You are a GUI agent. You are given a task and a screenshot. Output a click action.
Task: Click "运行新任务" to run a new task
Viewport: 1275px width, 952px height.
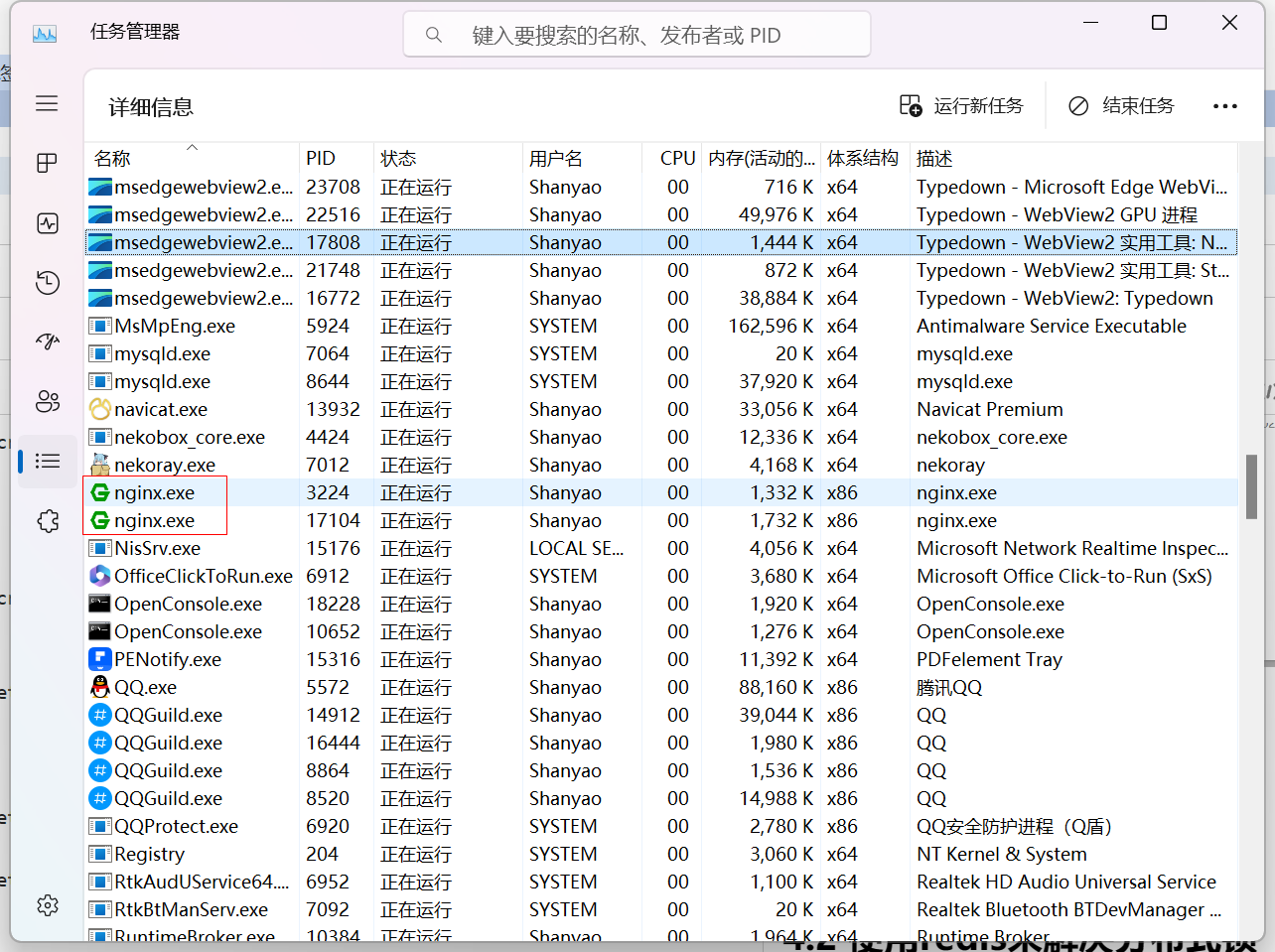click(x=961, y=105)
